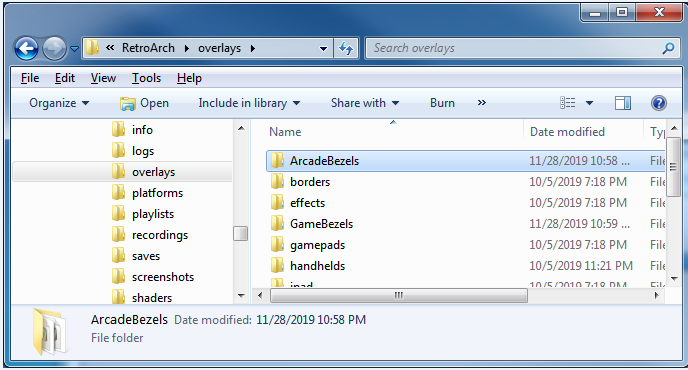Click the change view icon
The height and width of the screenshot is (370, 688).
pos(567,103)
